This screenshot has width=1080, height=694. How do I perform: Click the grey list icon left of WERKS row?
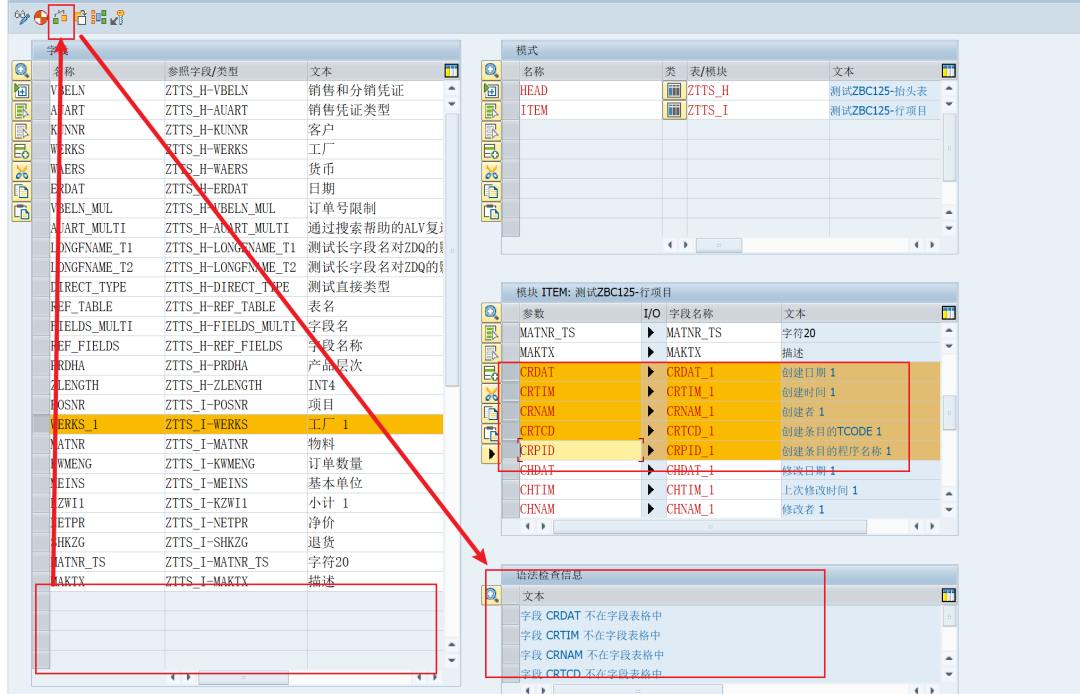click(x=22, y=131)
